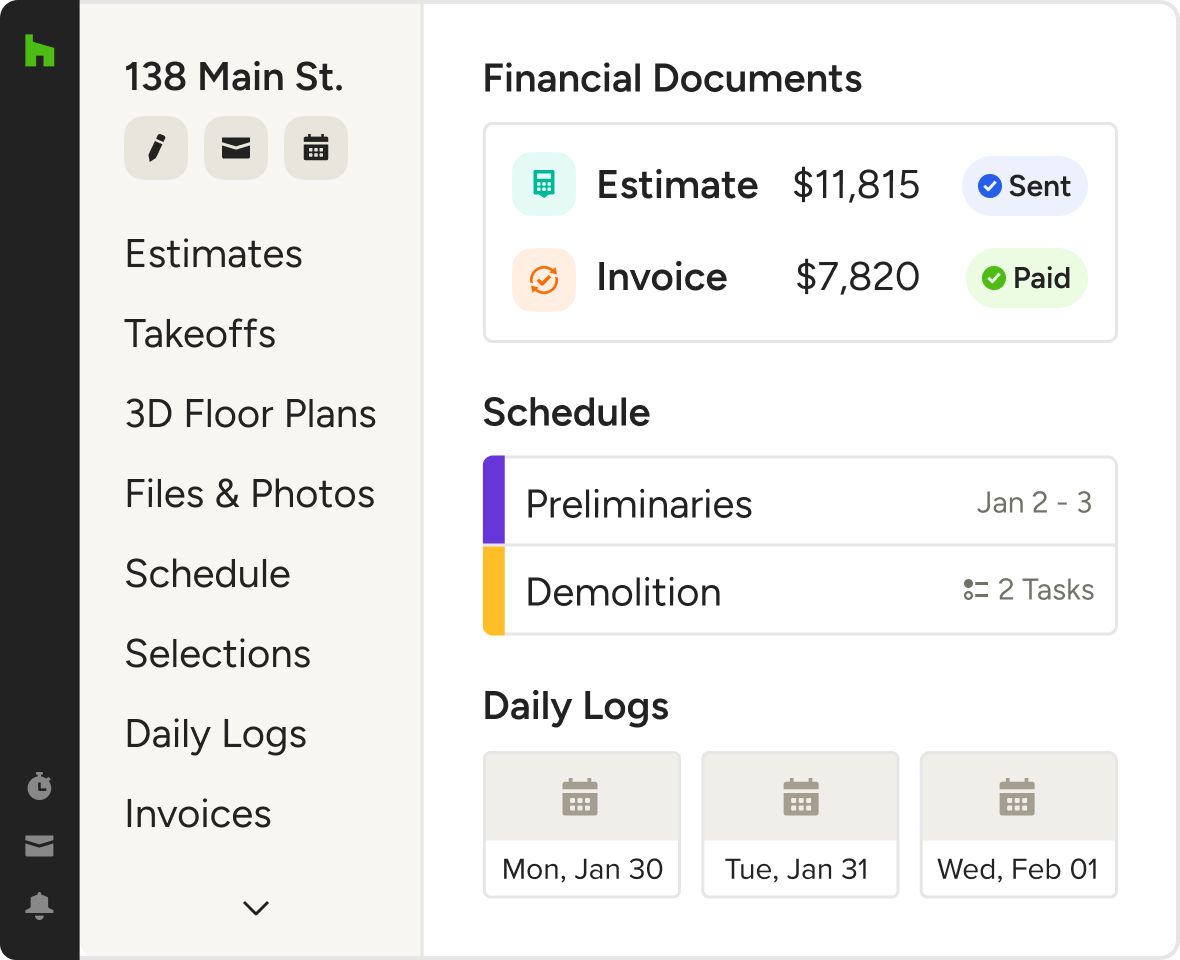Screen dimensions: 1180x960
Task: Open the calendar icon beside project title
Action: click(x=315, y=149)
